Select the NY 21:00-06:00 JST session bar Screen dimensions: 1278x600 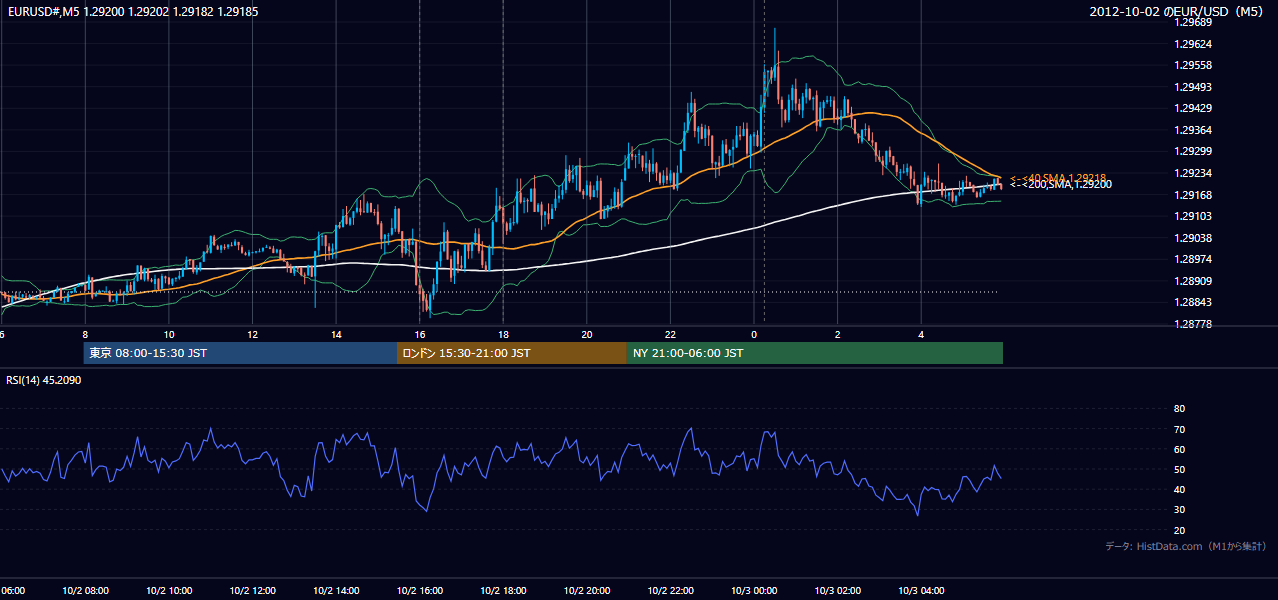click(x=815, y=353)
